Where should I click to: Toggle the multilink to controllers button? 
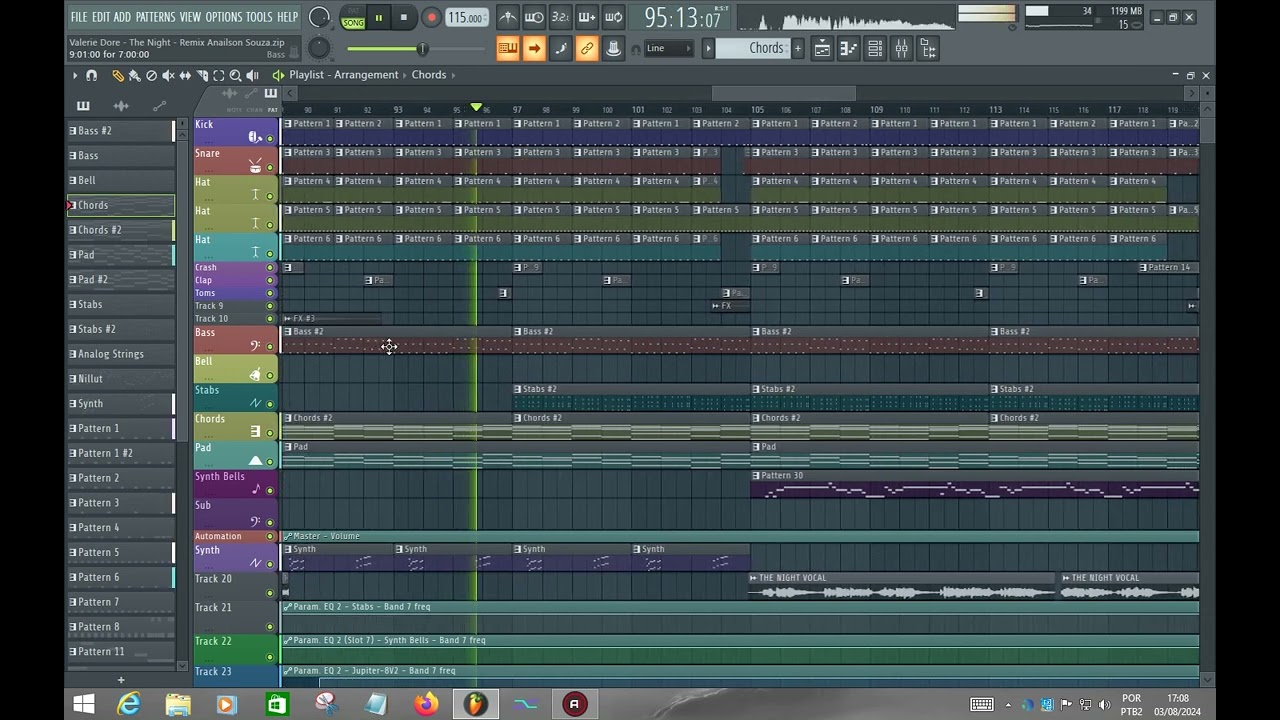[587, 48]
